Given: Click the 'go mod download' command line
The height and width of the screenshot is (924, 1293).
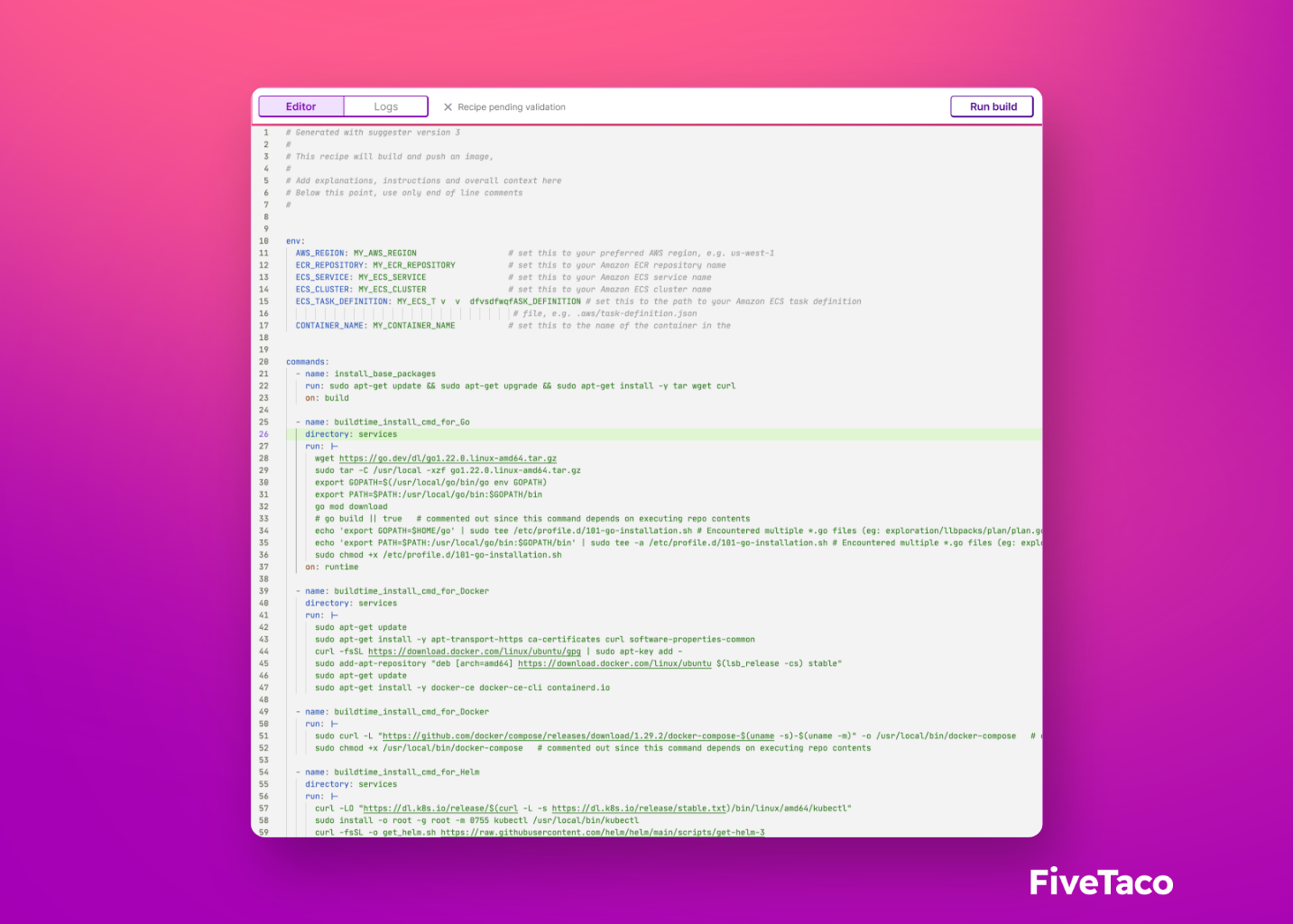Looking at the screenshot, I should point(351,506).
